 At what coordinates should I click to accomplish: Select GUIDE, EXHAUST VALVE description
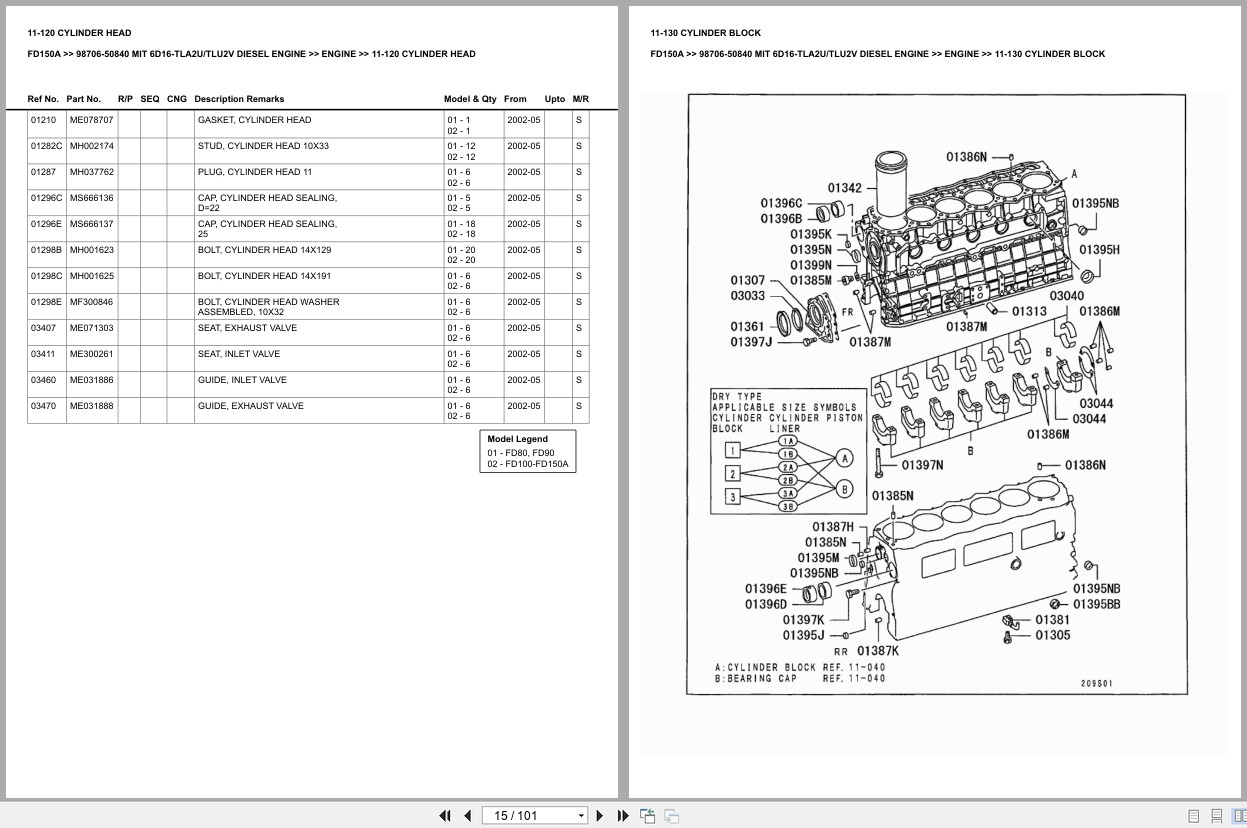pyautogui.click(x=250, y=406)
